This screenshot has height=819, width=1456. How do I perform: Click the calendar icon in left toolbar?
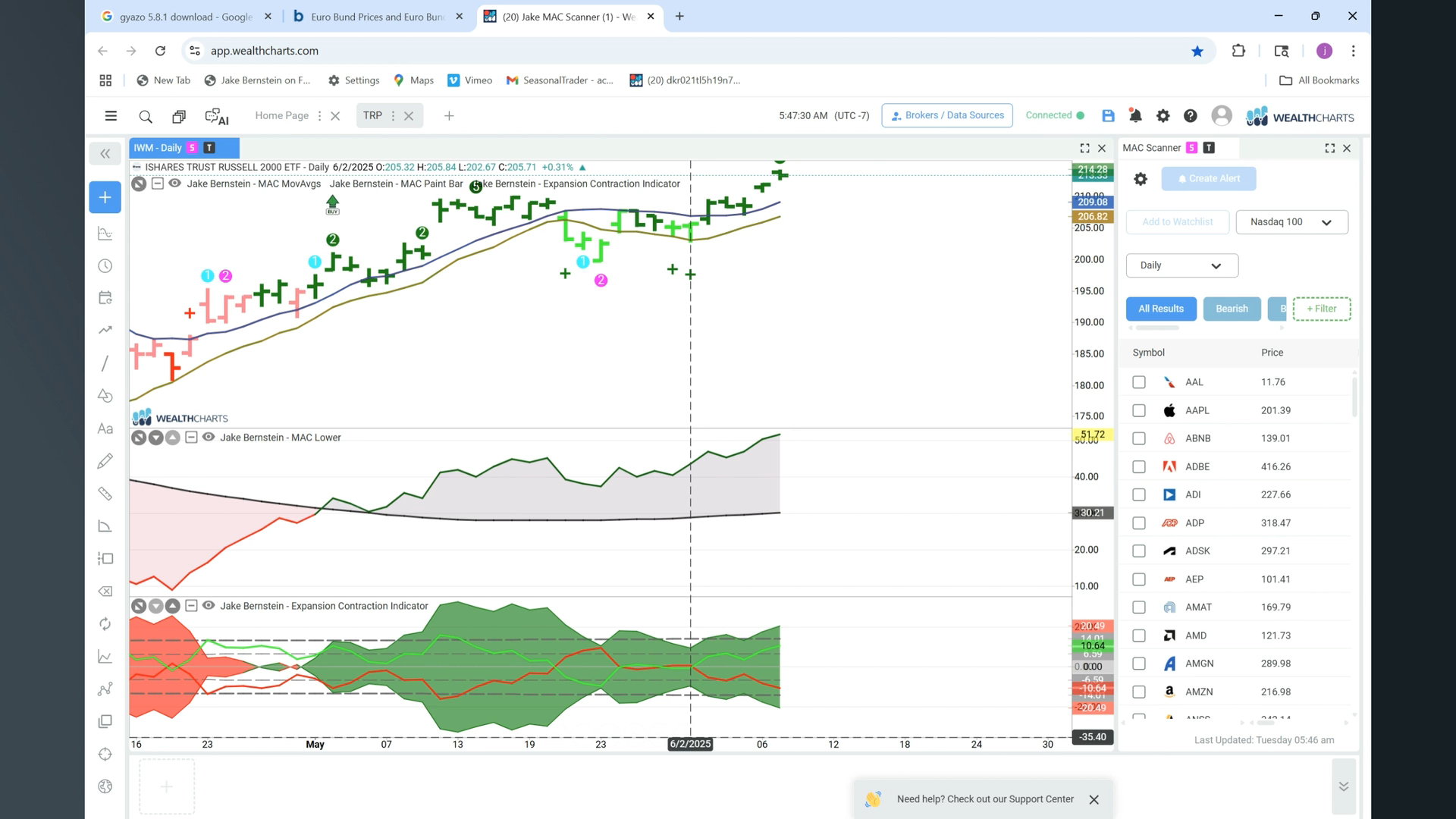click(105, 297)
